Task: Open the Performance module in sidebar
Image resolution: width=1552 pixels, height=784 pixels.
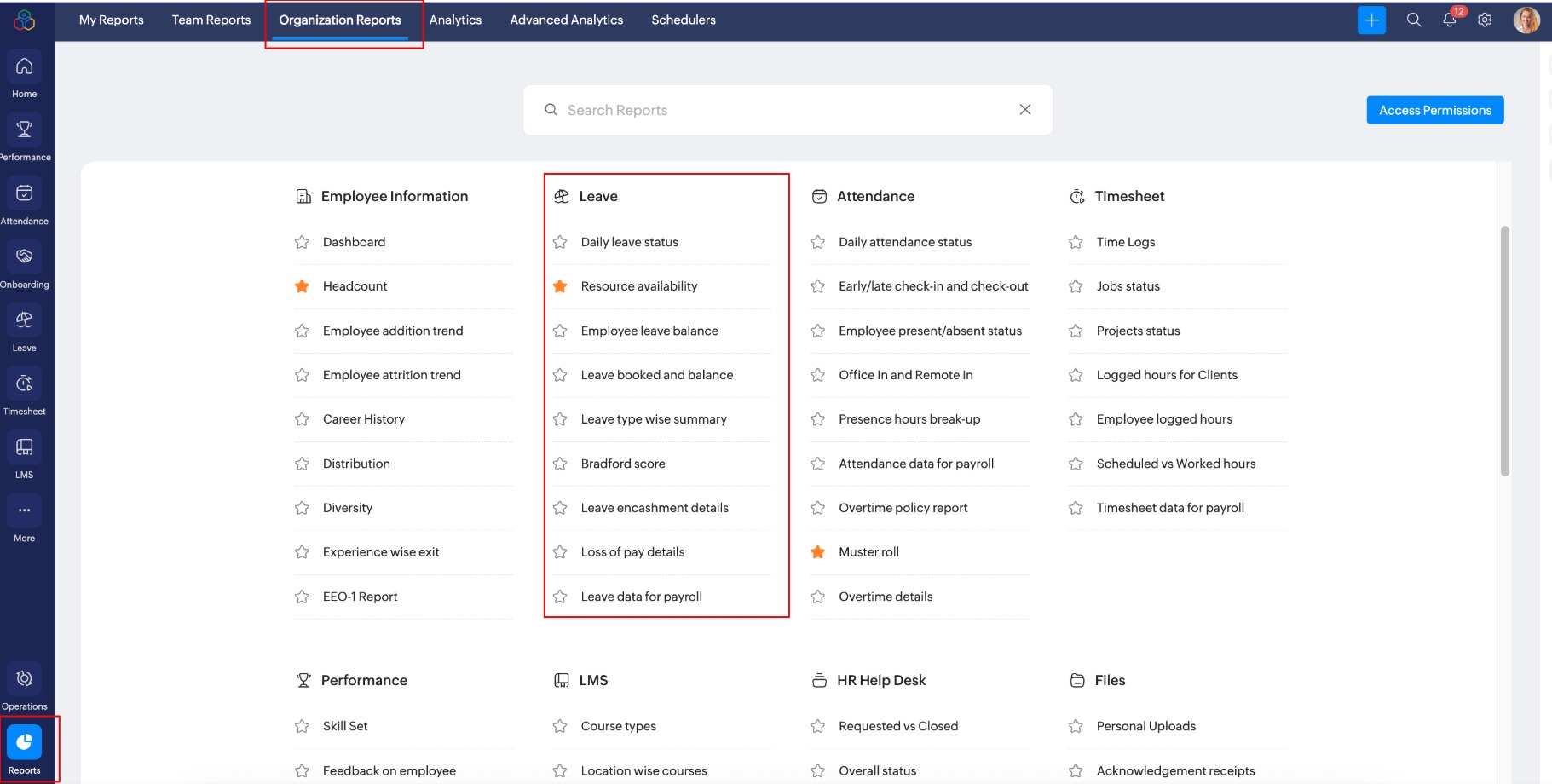Action: pos(24,138)
